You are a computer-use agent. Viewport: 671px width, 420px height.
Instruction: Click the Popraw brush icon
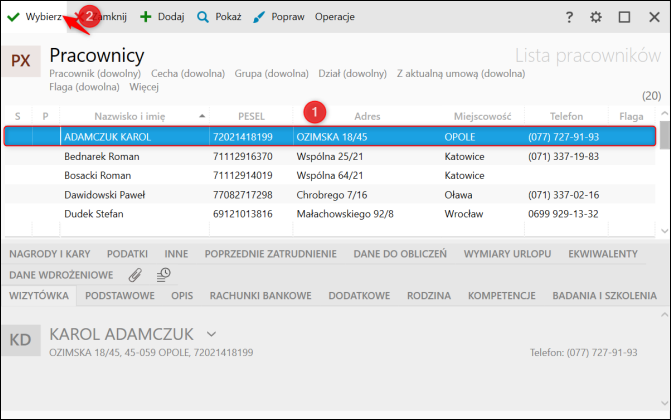[x=258, y=17]
